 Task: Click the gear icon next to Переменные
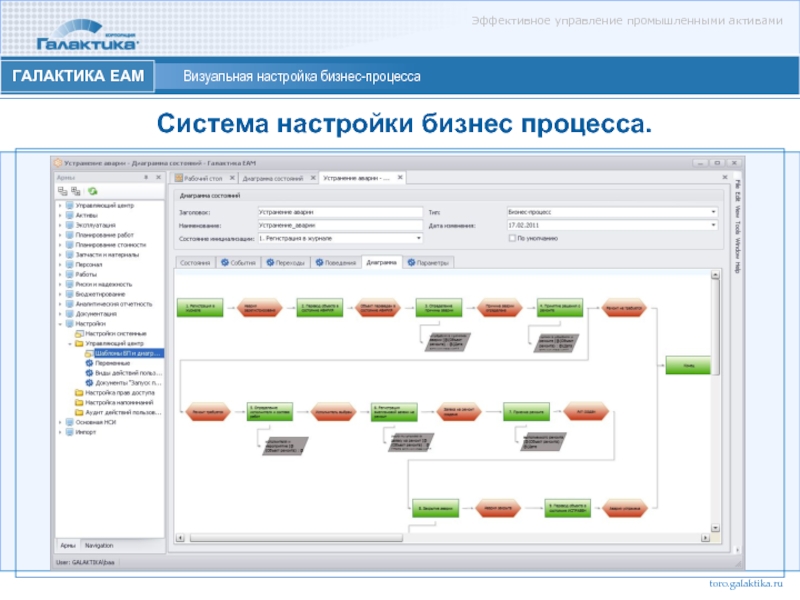(89, 363)
